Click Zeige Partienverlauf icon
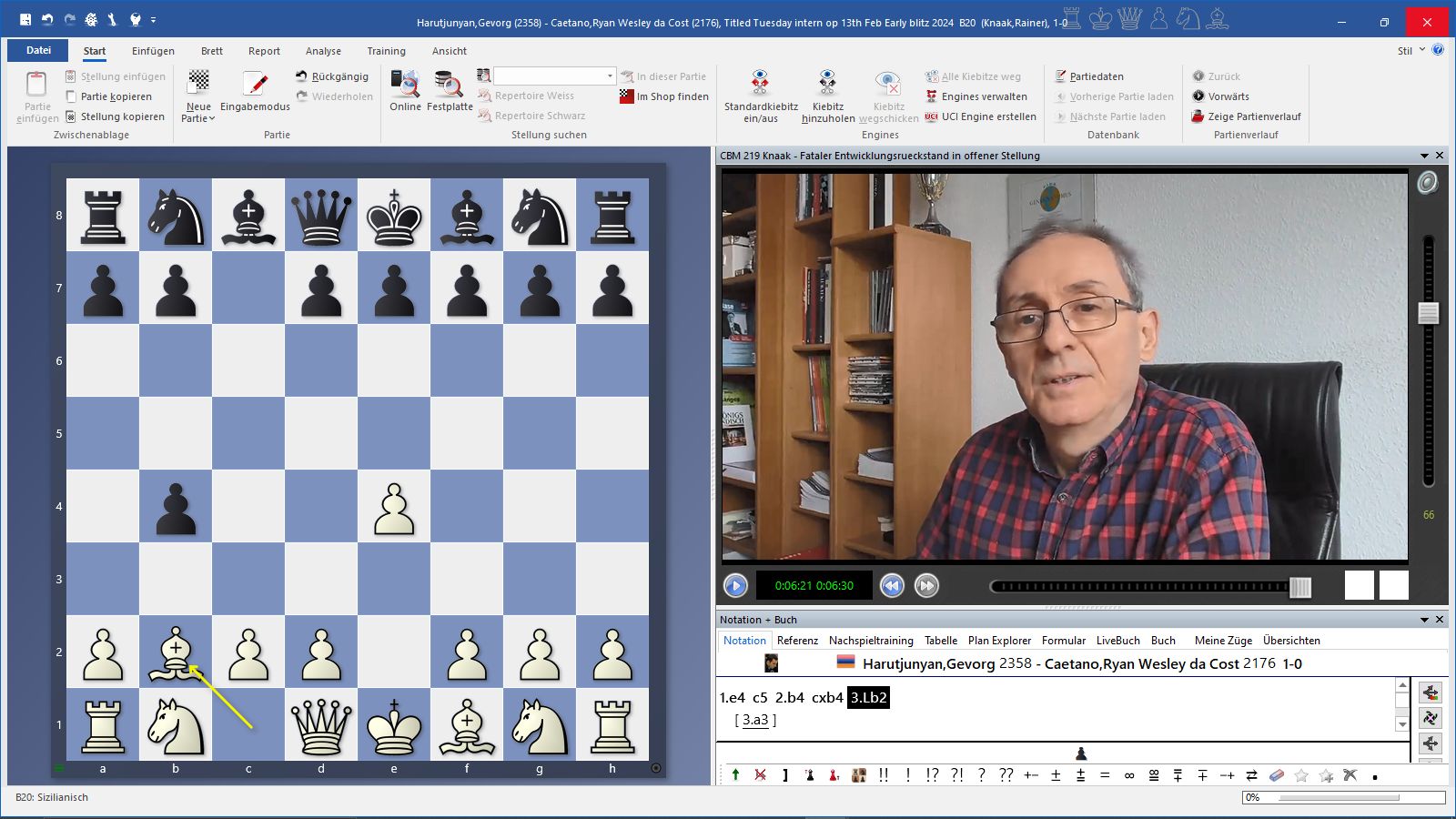This screenshot has width=1456, height=819. (x=1198, y=116)
